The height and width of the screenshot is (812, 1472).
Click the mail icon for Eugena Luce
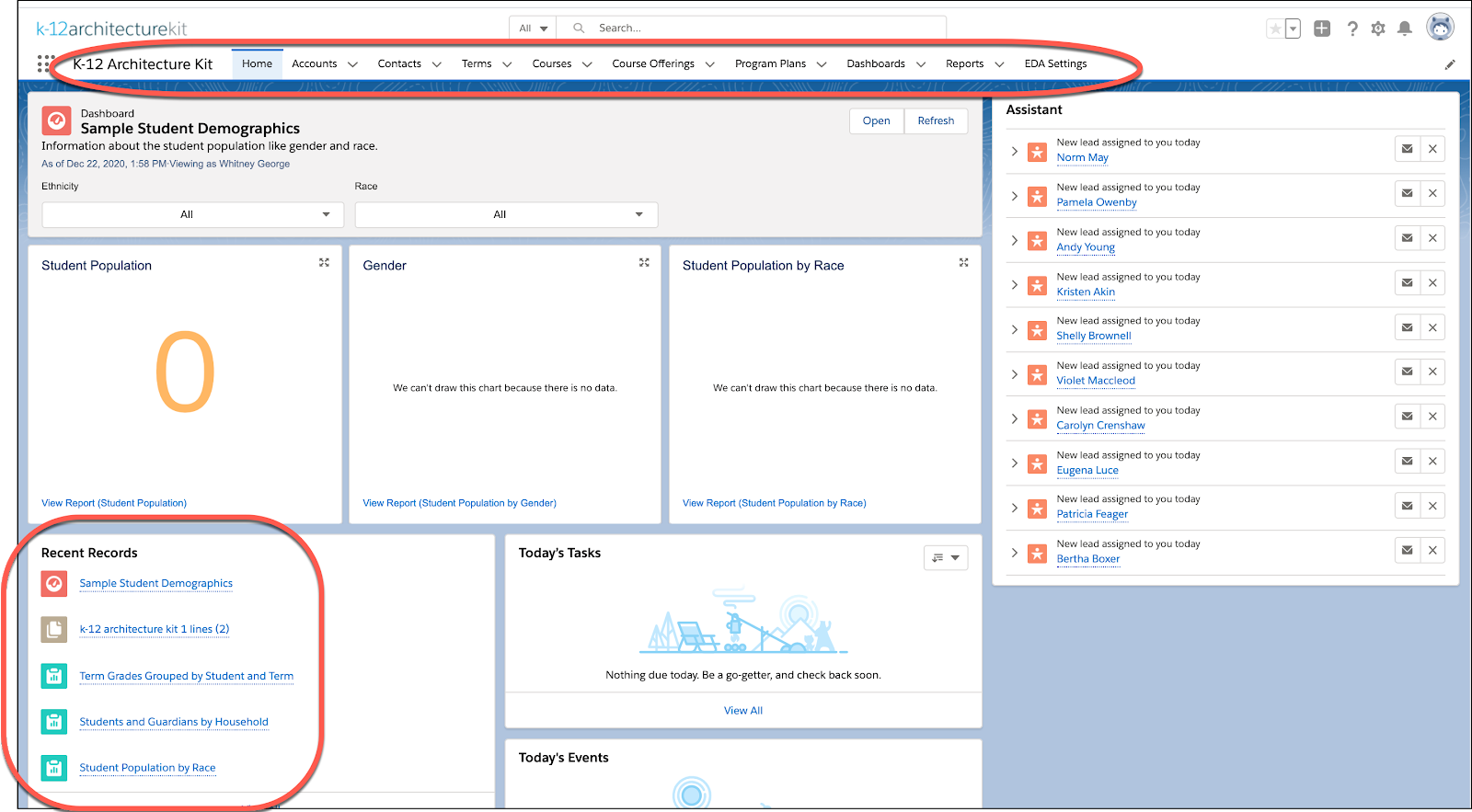point(1408,461)
